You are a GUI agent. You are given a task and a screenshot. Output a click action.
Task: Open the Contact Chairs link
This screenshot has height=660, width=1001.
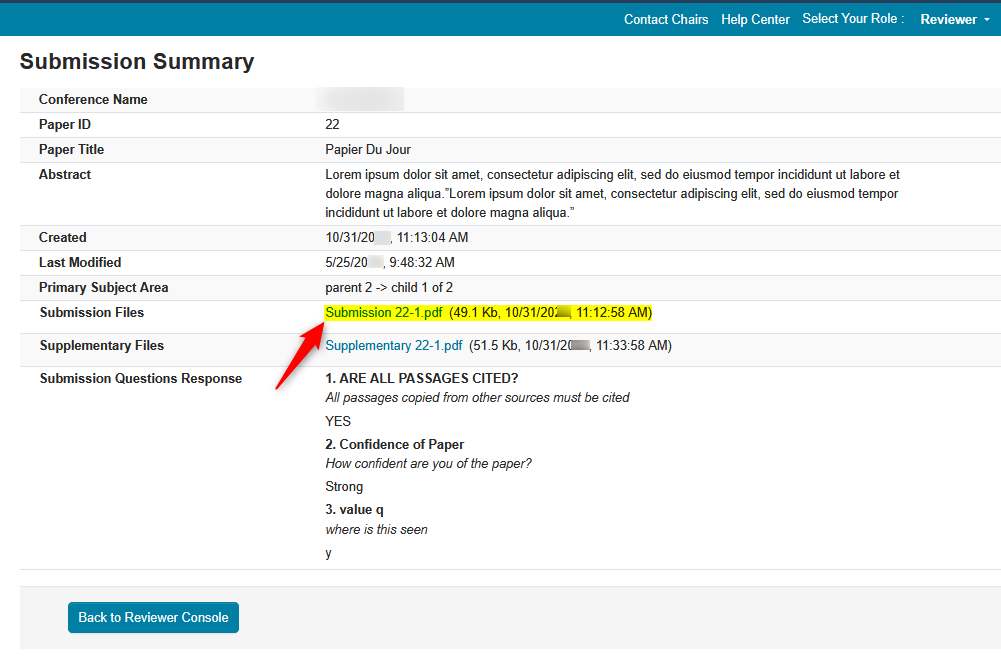pyautogui.click(x=665, y=19)
